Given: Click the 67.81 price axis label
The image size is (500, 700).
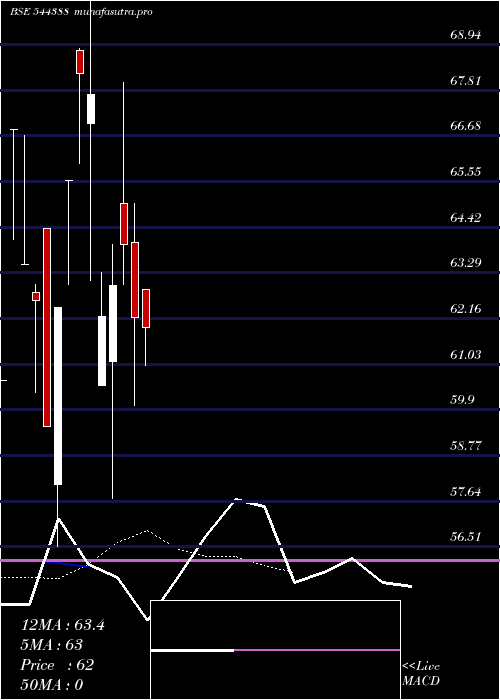Looking at the screenshot, I should (x=466, y=81).
